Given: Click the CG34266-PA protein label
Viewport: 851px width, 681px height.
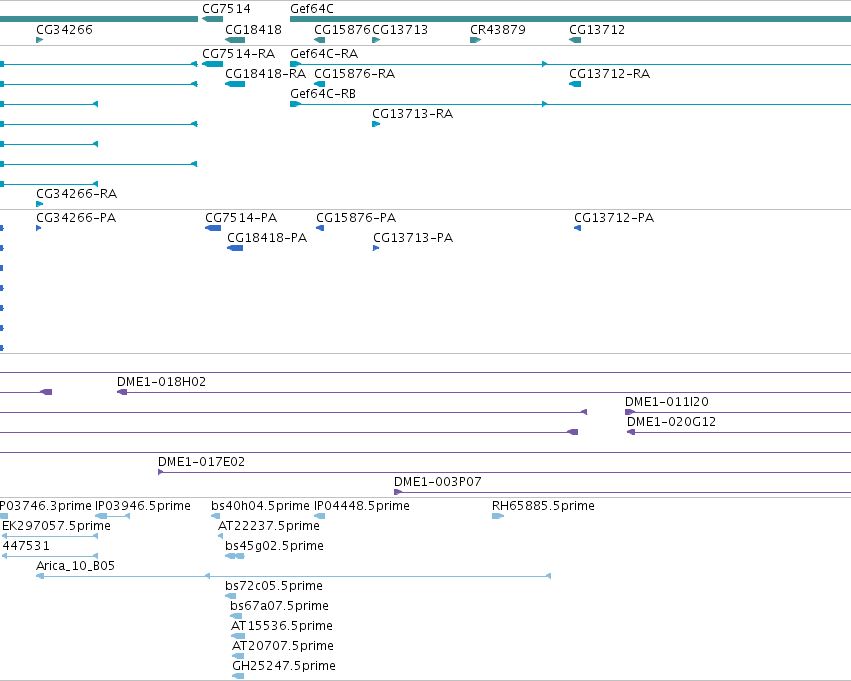Looking at the screenshot, I should pyautogui.click(x=76, y=218).
